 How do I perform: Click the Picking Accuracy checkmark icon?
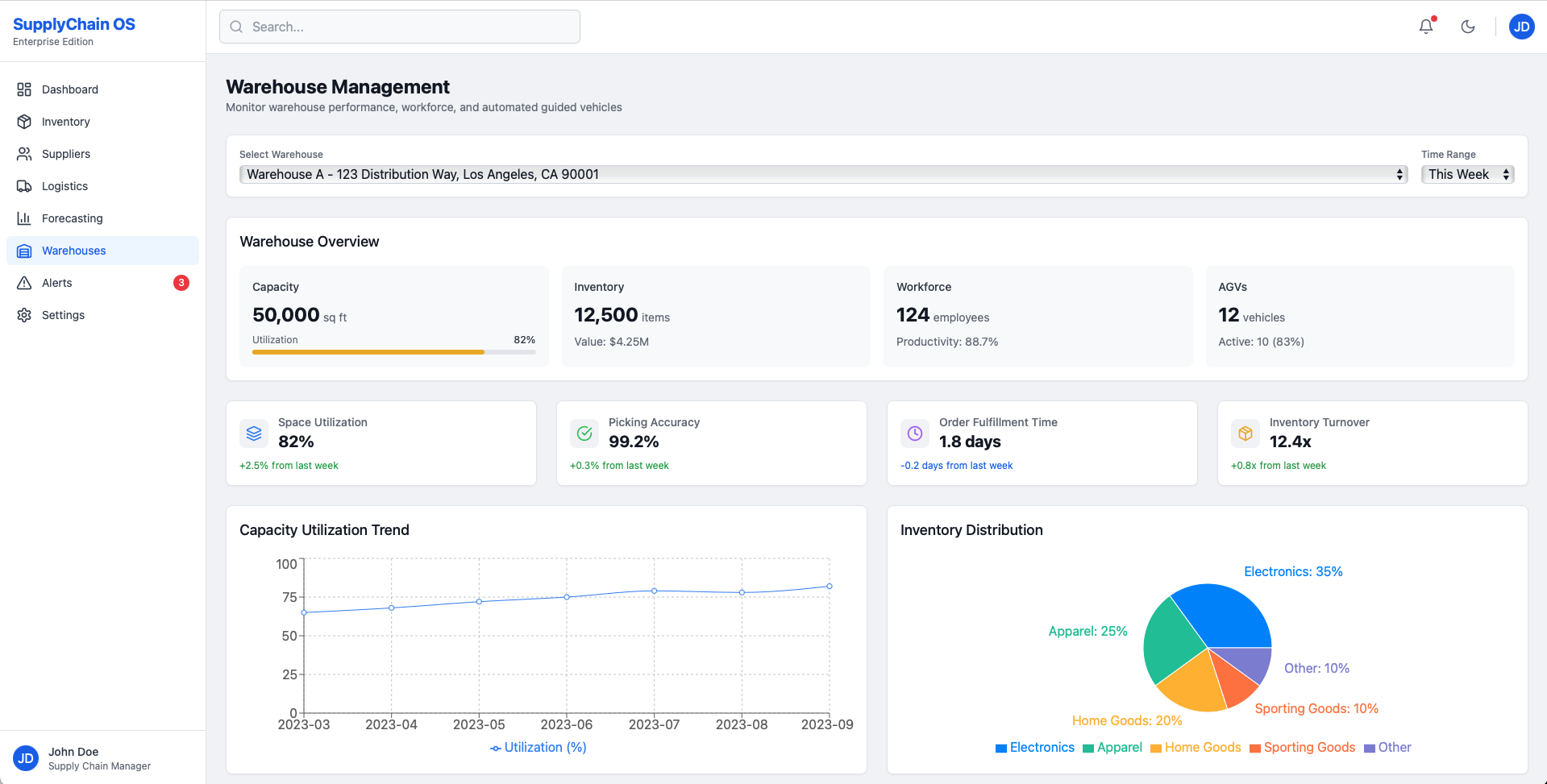pos(584,433)
